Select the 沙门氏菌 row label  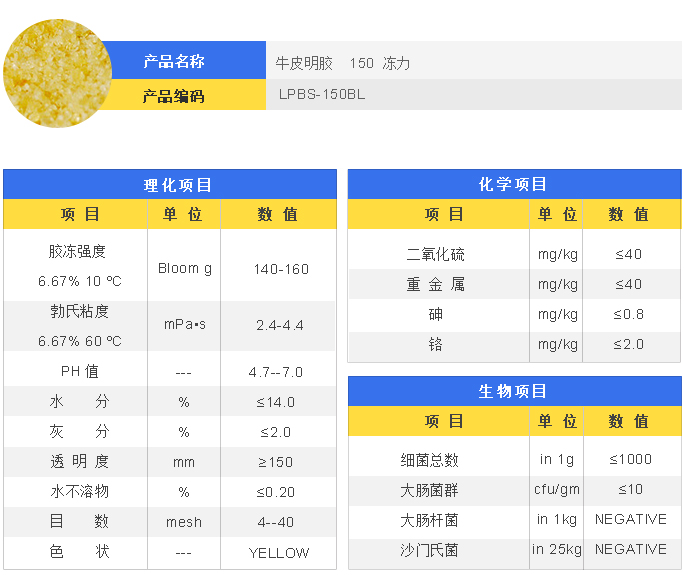[429, 550]
